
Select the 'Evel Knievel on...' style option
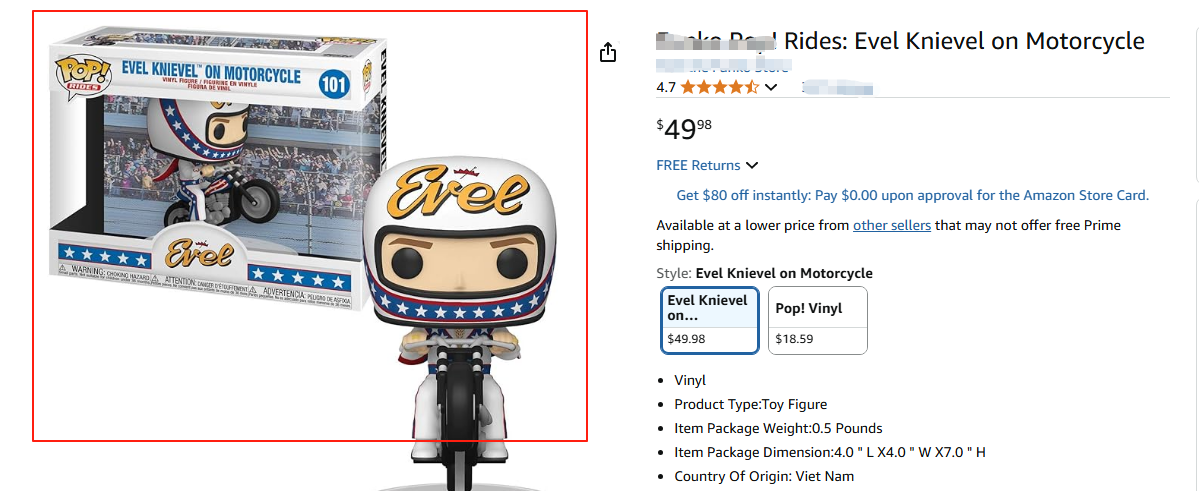tap(710, 319)
